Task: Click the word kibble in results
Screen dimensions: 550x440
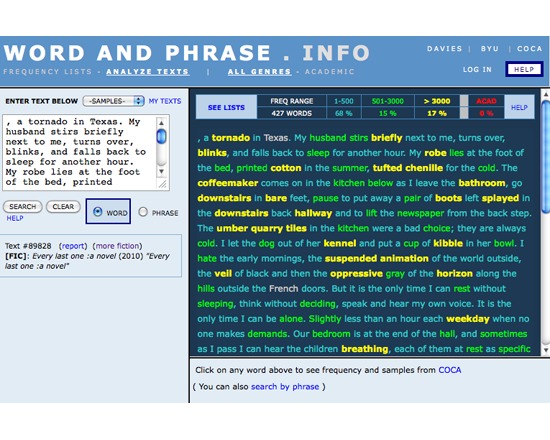Action: pos(448,243)
